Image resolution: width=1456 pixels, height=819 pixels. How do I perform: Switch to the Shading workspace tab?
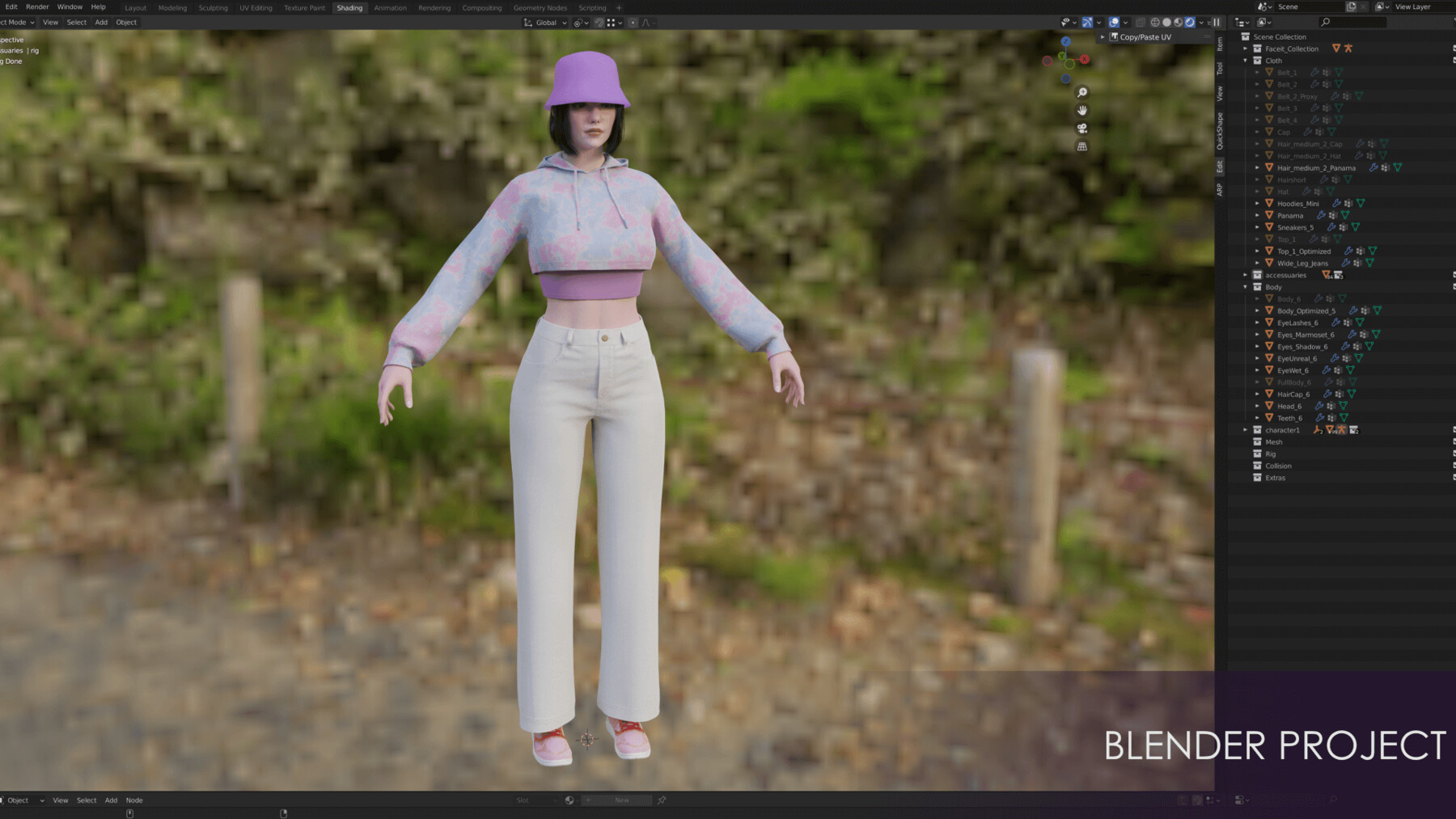pos(349,7)
